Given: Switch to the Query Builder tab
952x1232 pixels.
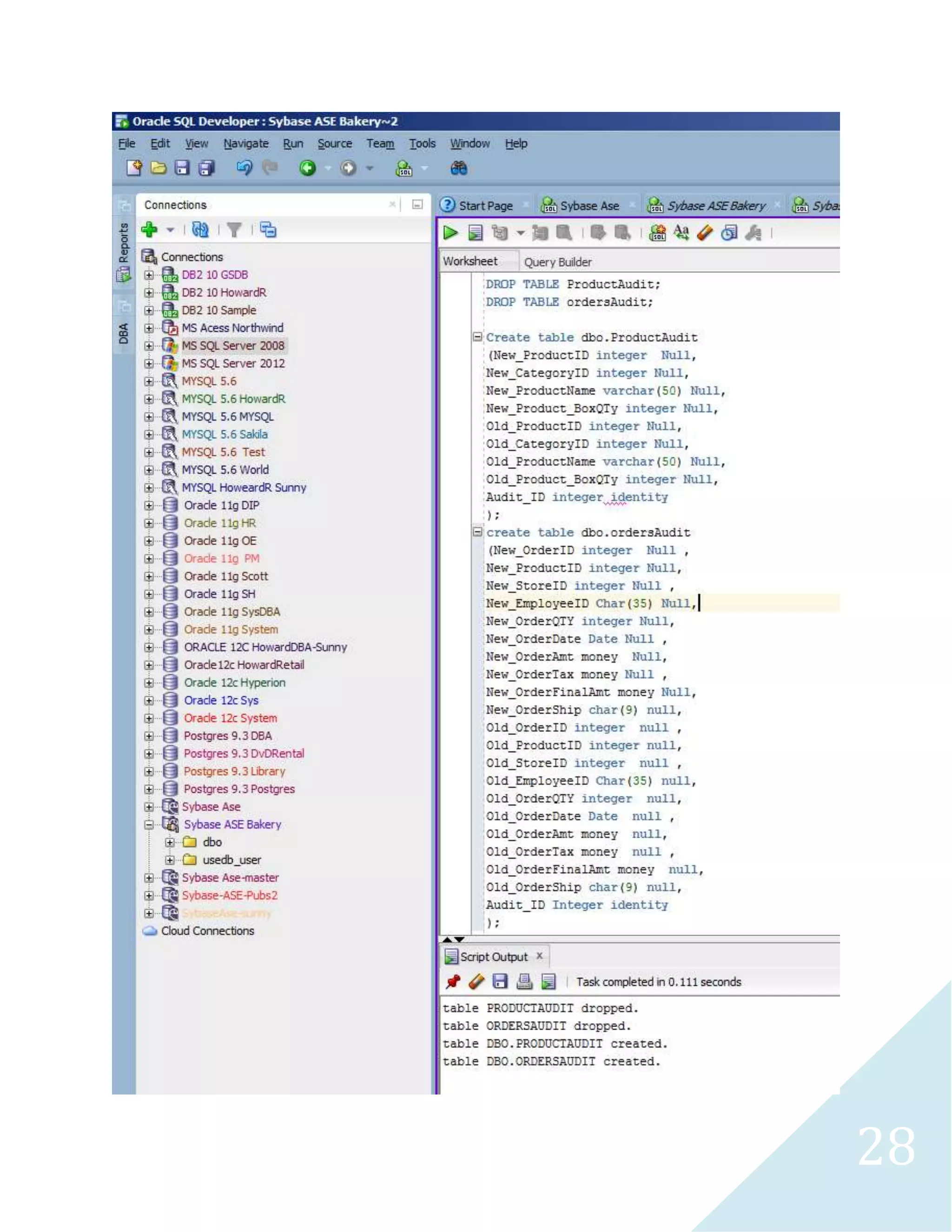Looking at the screenshot, I should 557,262.
